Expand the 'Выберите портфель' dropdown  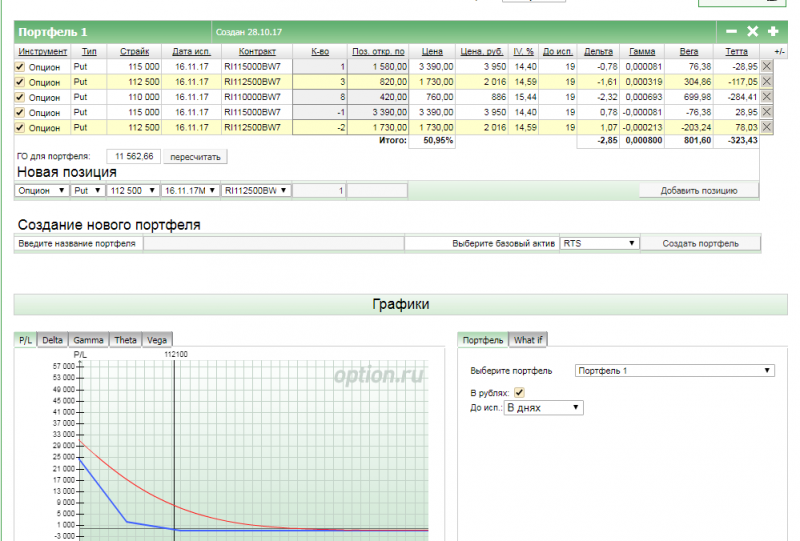(675, 370)
